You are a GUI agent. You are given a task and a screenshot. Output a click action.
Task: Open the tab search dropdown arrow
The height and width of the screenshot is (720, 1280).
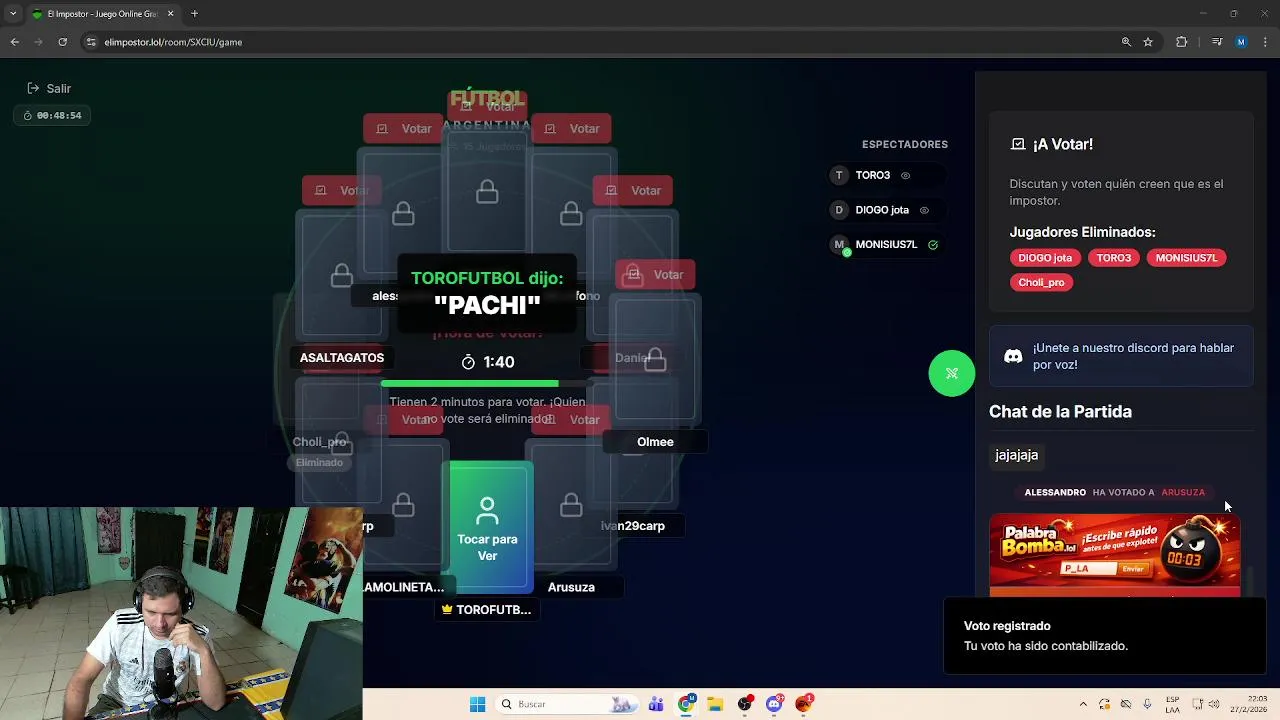13,14
